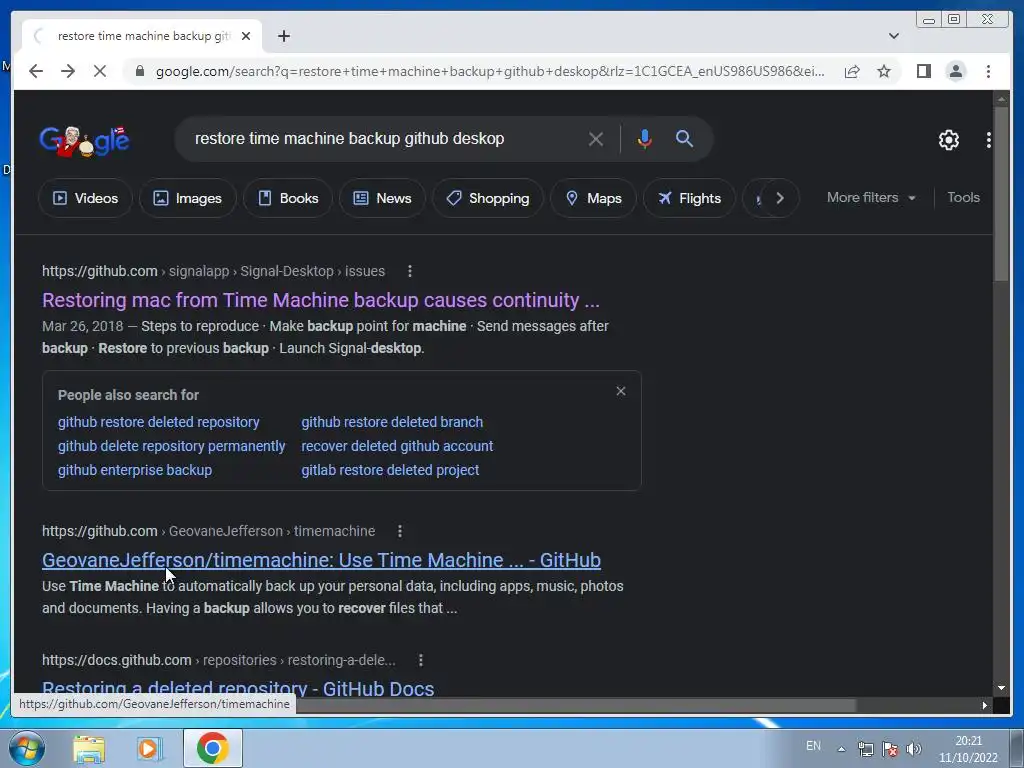The height and width of the screenshot is (768, 1024).
Task: Switch to Images results
Action: [187, 198]
